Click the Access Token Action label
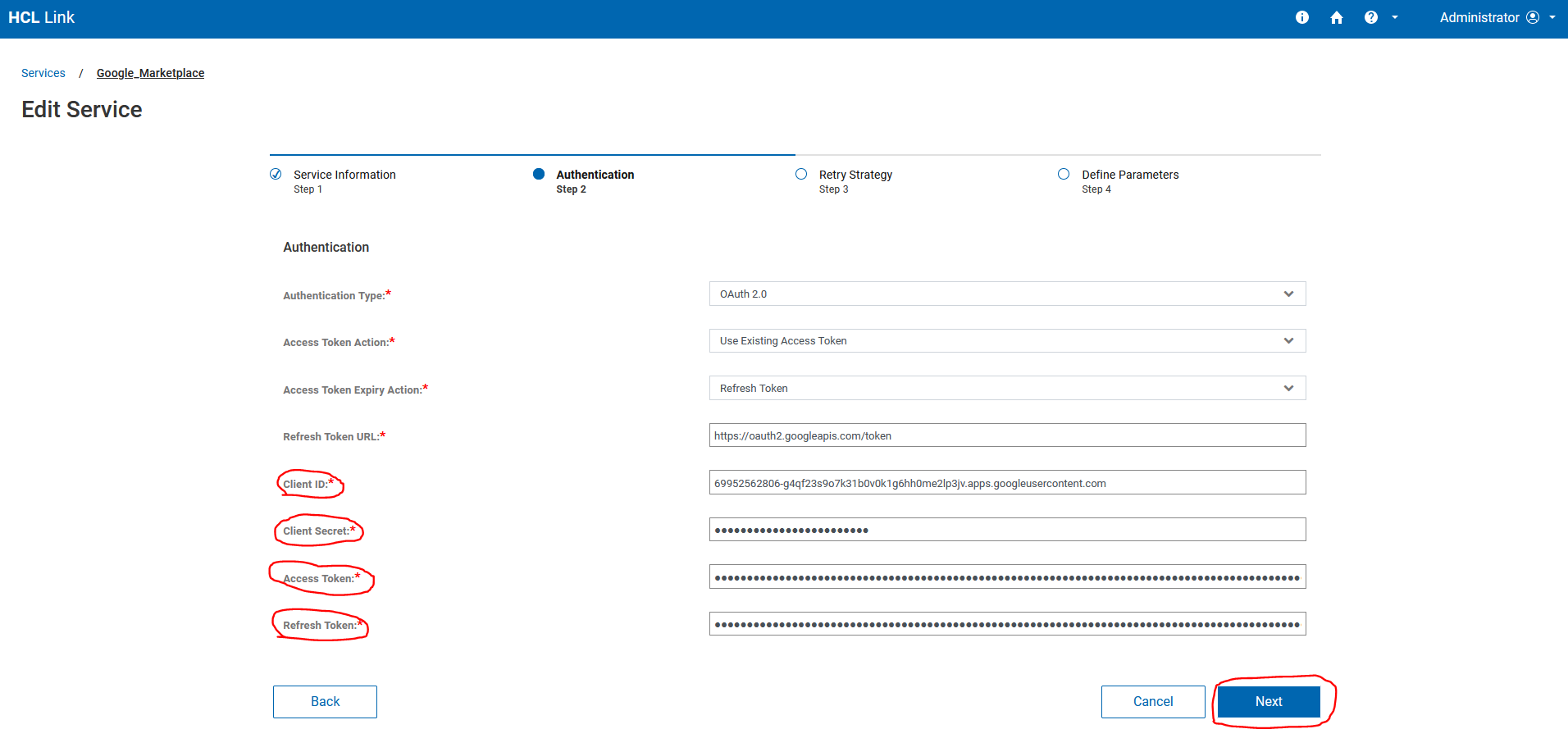1568x729 pixels. point(339,342)
